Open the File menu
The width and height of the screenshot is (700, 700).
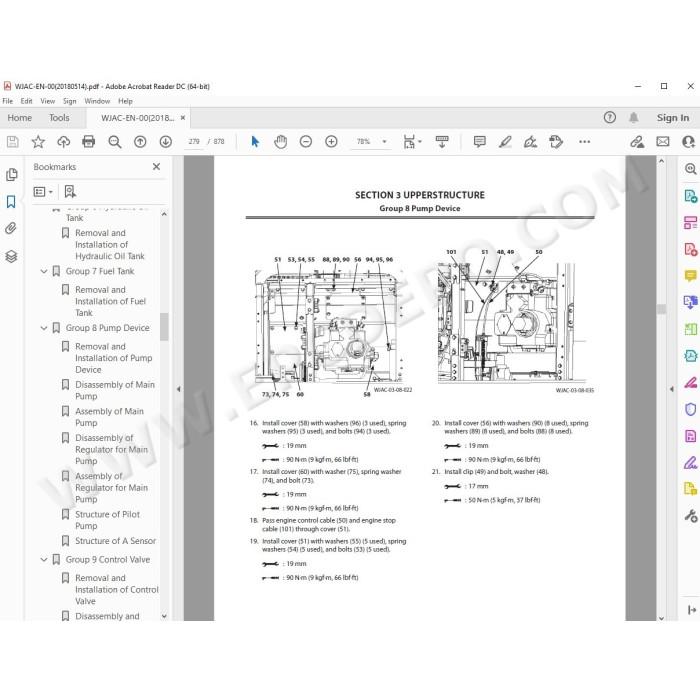click(x=8, y=101)
